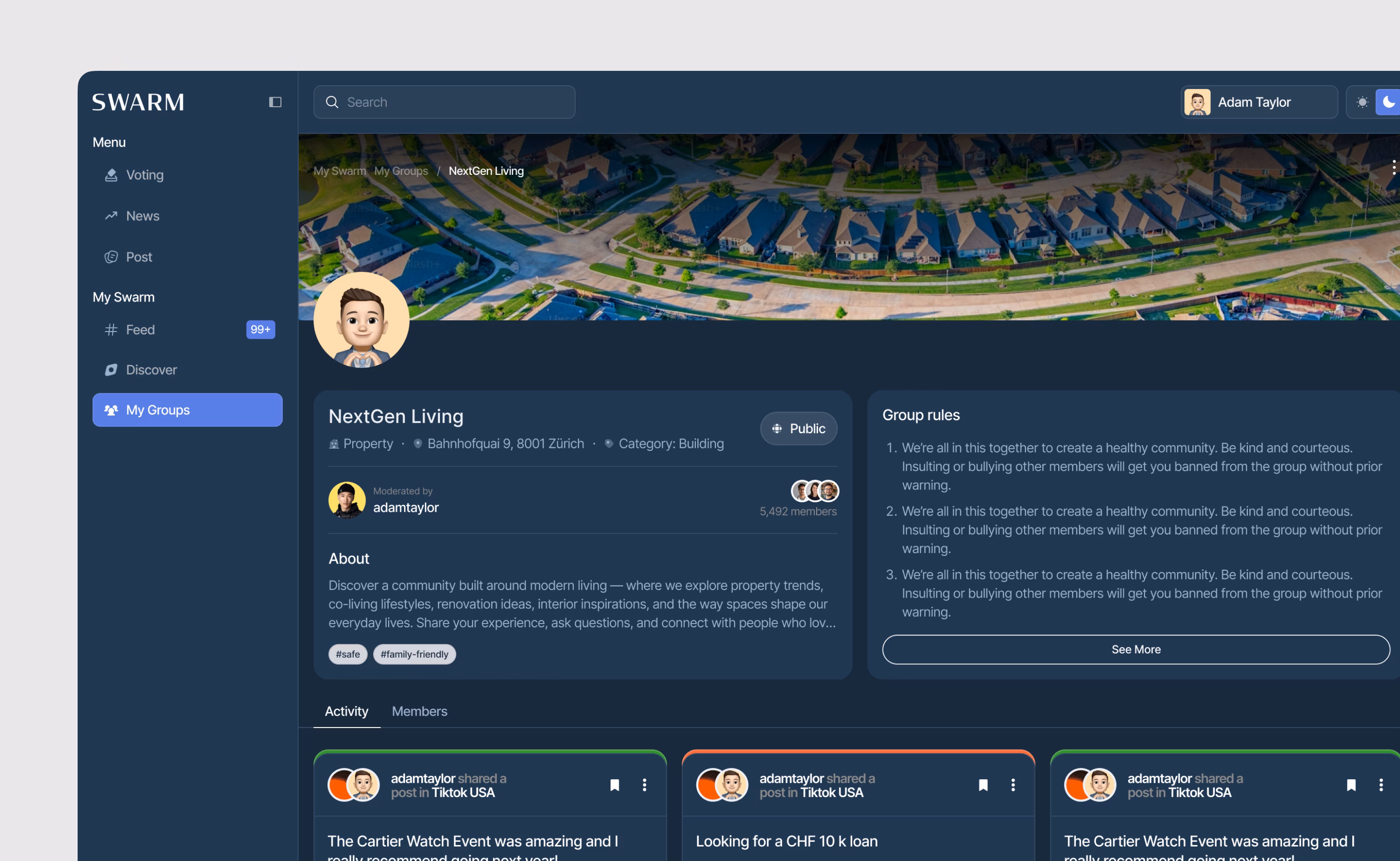Open the group banner three-dot menu
Screen dimensions: 1400x861
click(1394, 167)
